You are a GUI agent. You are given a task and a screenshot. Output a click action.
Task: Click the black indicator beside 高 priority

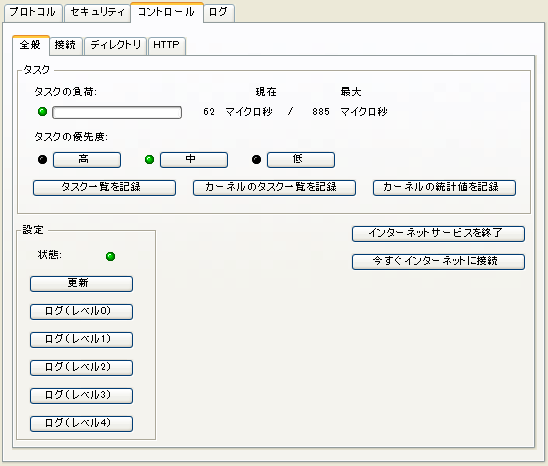(42, 160)
